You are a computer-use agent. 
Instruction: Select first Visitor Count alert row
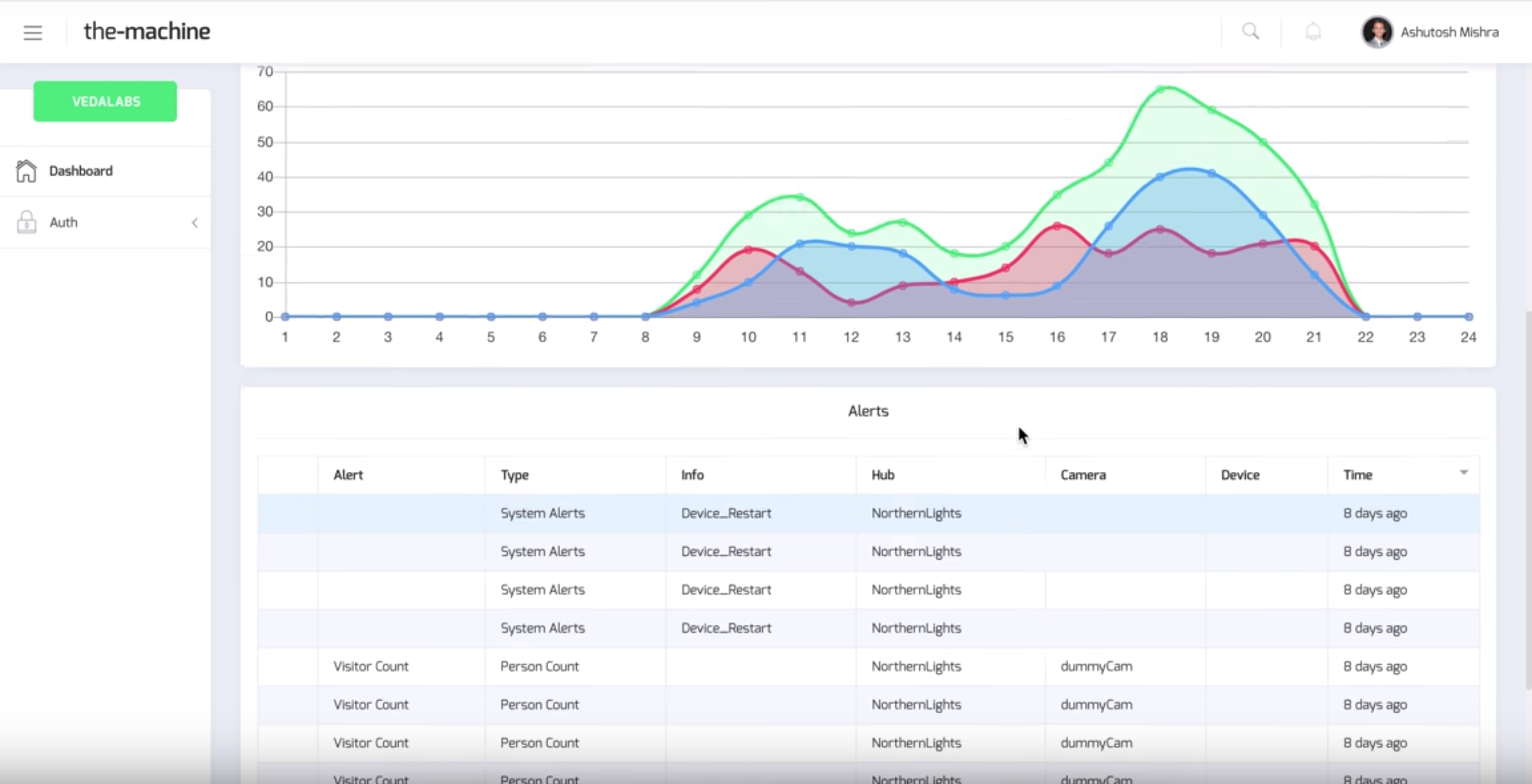pyautogui.click(x=371, y=666)
